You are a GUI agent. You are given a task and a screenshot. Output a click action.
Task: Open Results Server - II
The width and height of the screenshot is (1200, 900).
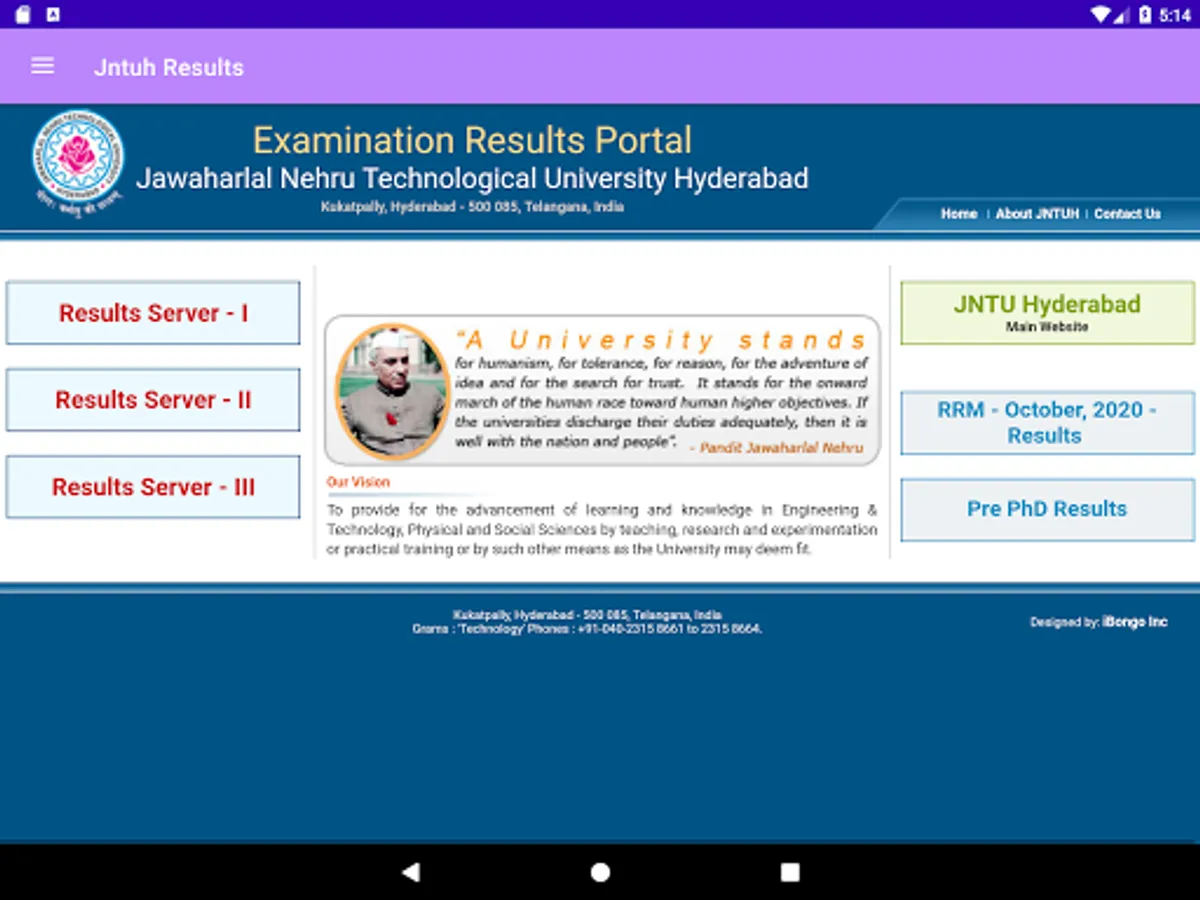pyautogui.click(x=153, y=400)
